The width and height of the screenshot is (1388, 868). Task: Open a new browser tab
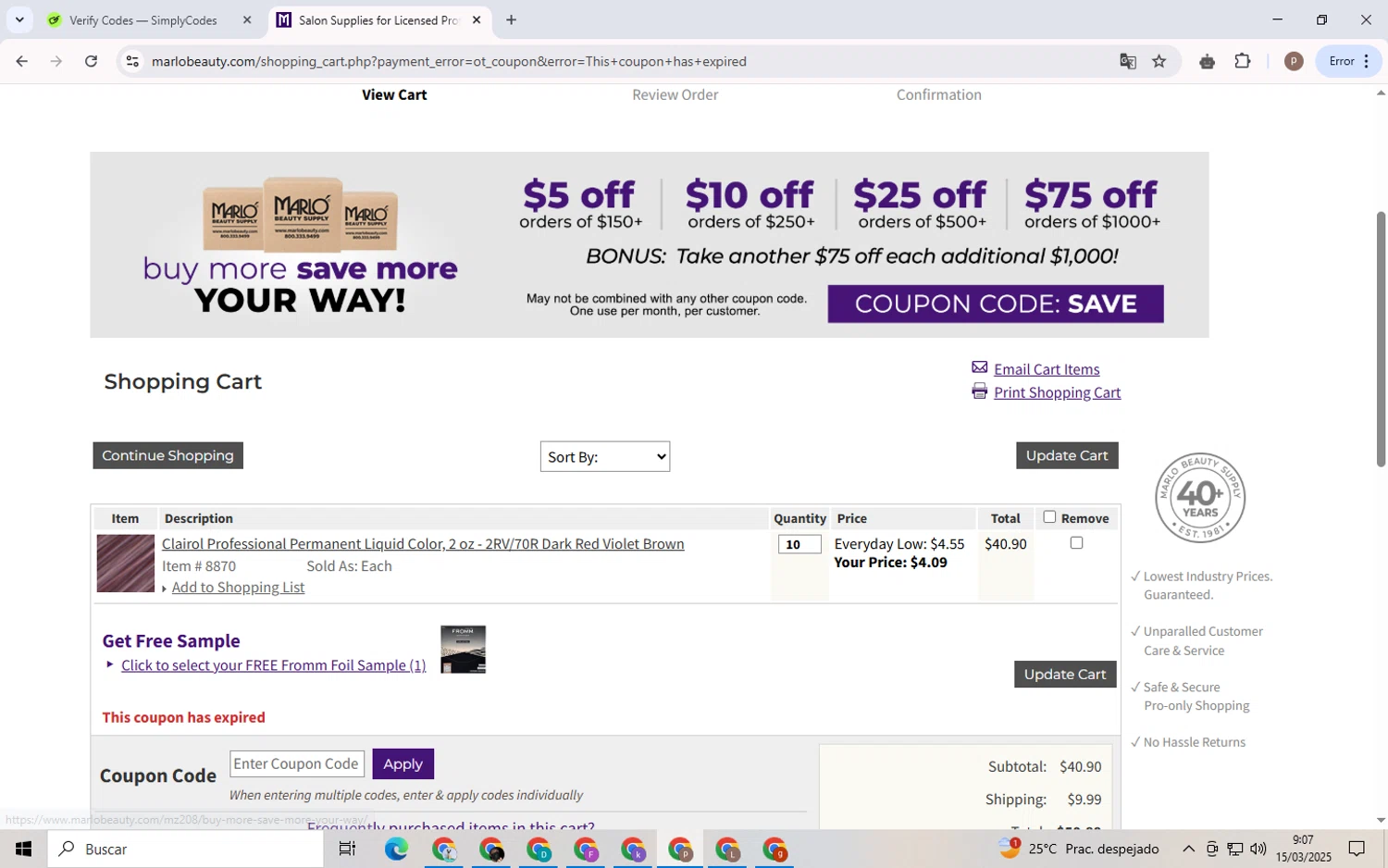coord(511,19)
